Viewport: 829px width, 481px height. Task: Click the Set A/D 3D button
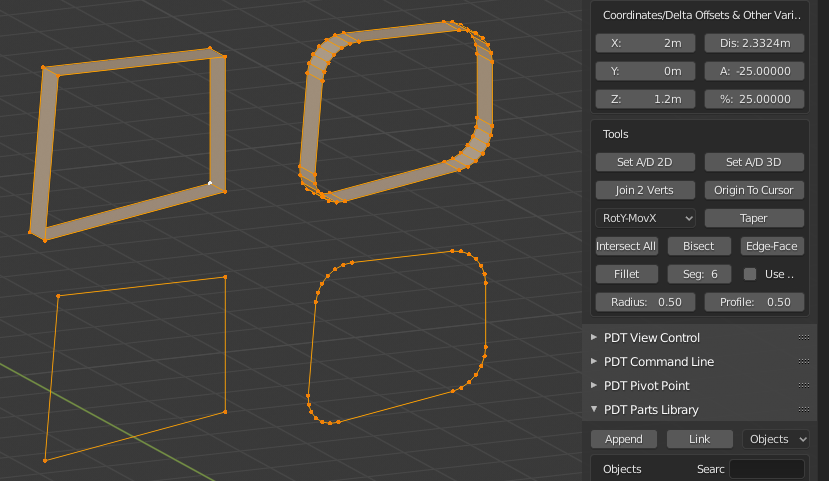(x=754, y=162)
